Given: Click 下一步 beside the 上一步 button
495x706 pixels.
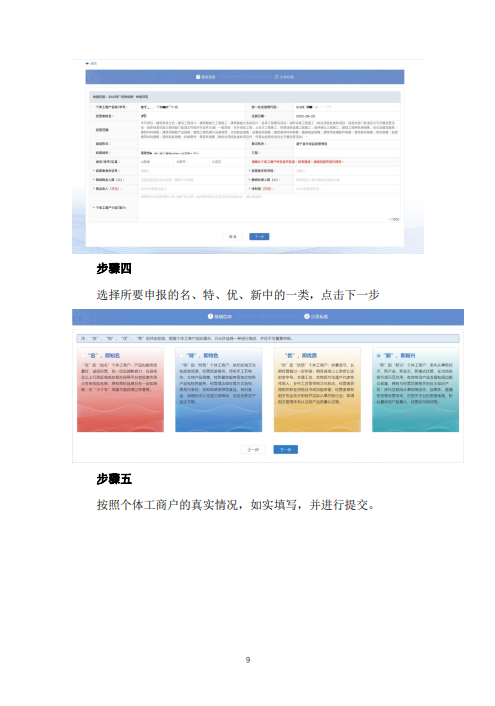Looking at the screenshot, I should pos(286,449).
